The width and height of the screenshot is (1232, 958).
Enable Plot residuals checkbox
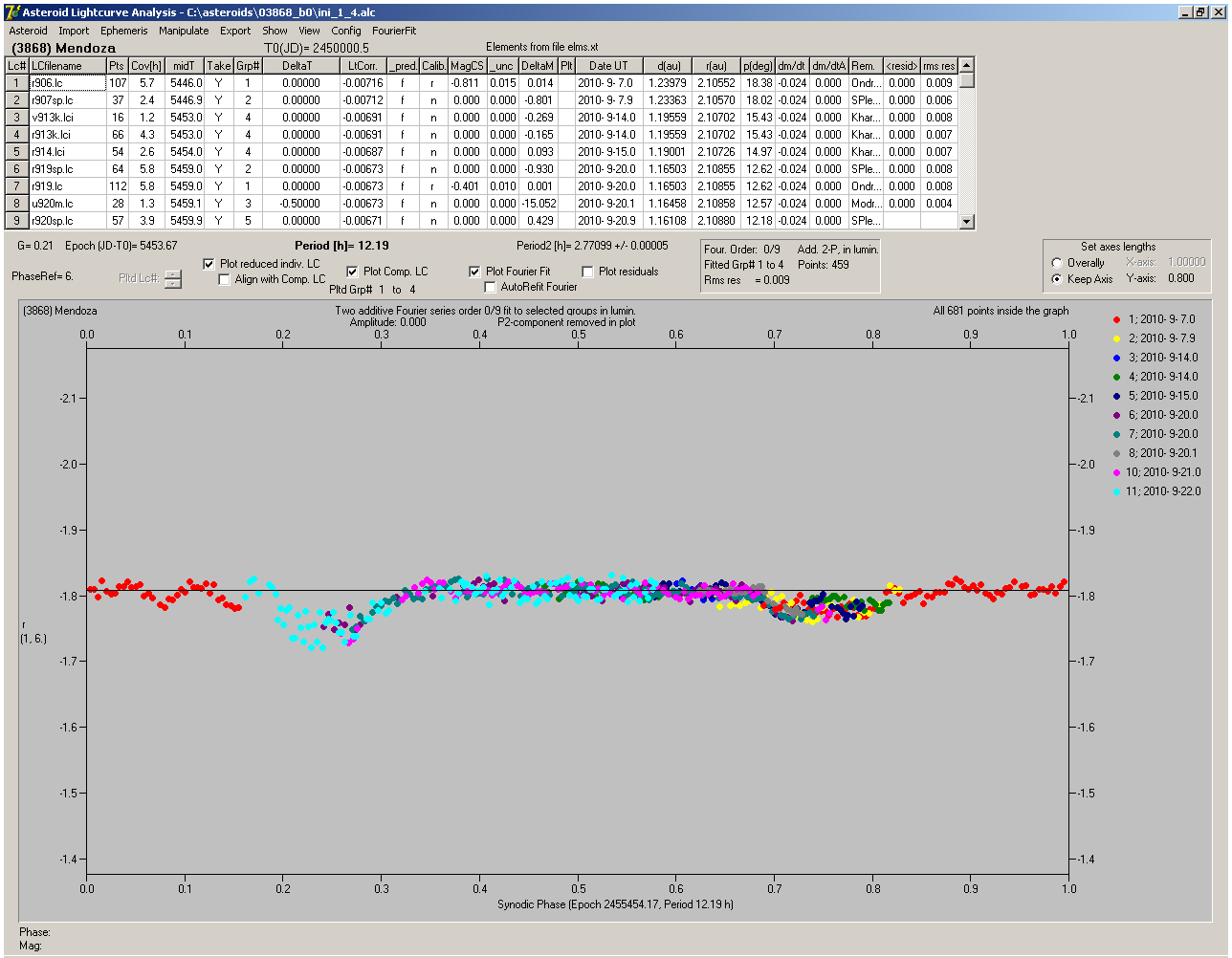[587, 272]
